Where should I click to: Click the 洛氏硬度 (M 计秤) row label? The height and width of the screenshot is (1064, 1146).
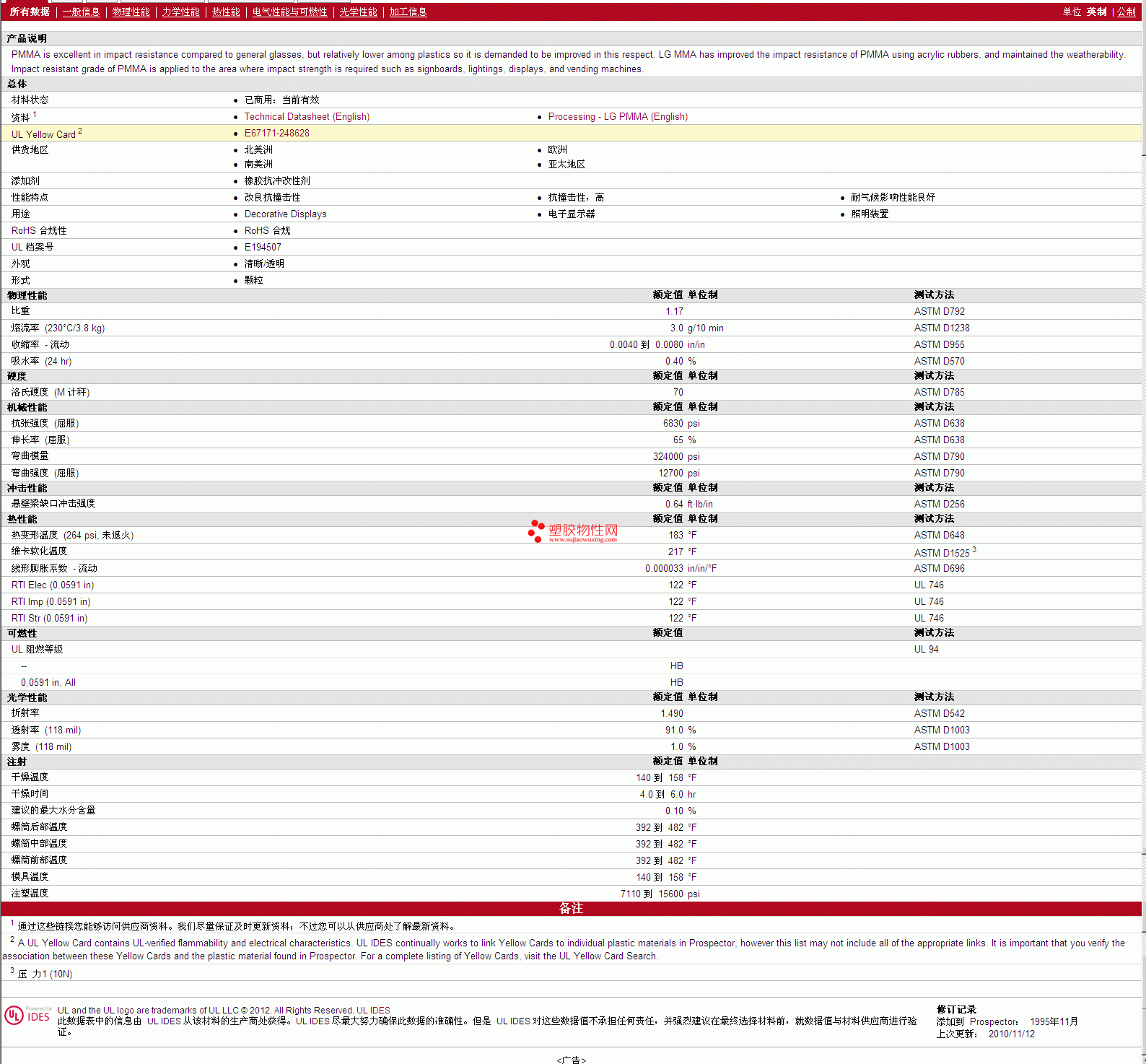[x=51, y=392]
